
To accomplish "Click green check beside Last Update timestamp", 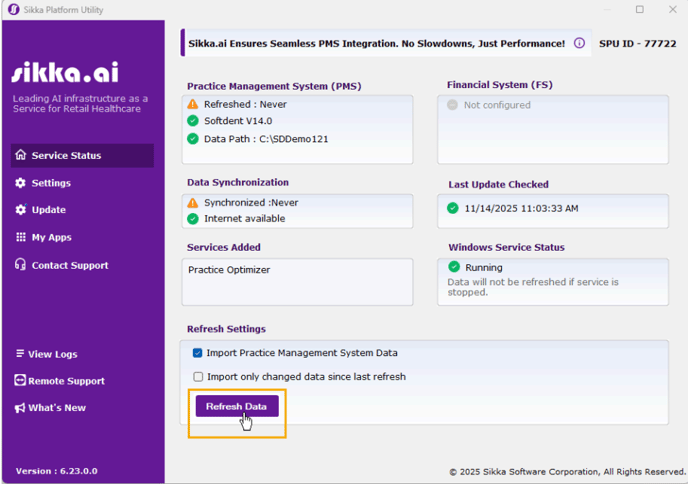I will point(454,208).
